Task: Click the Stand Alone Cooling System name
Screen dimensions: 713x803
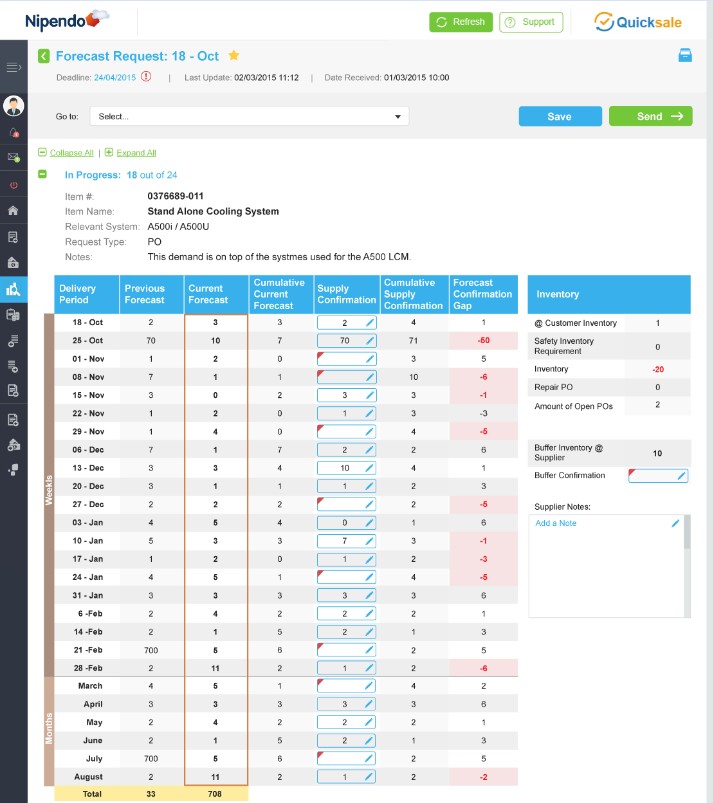Action: click(213, 212)
